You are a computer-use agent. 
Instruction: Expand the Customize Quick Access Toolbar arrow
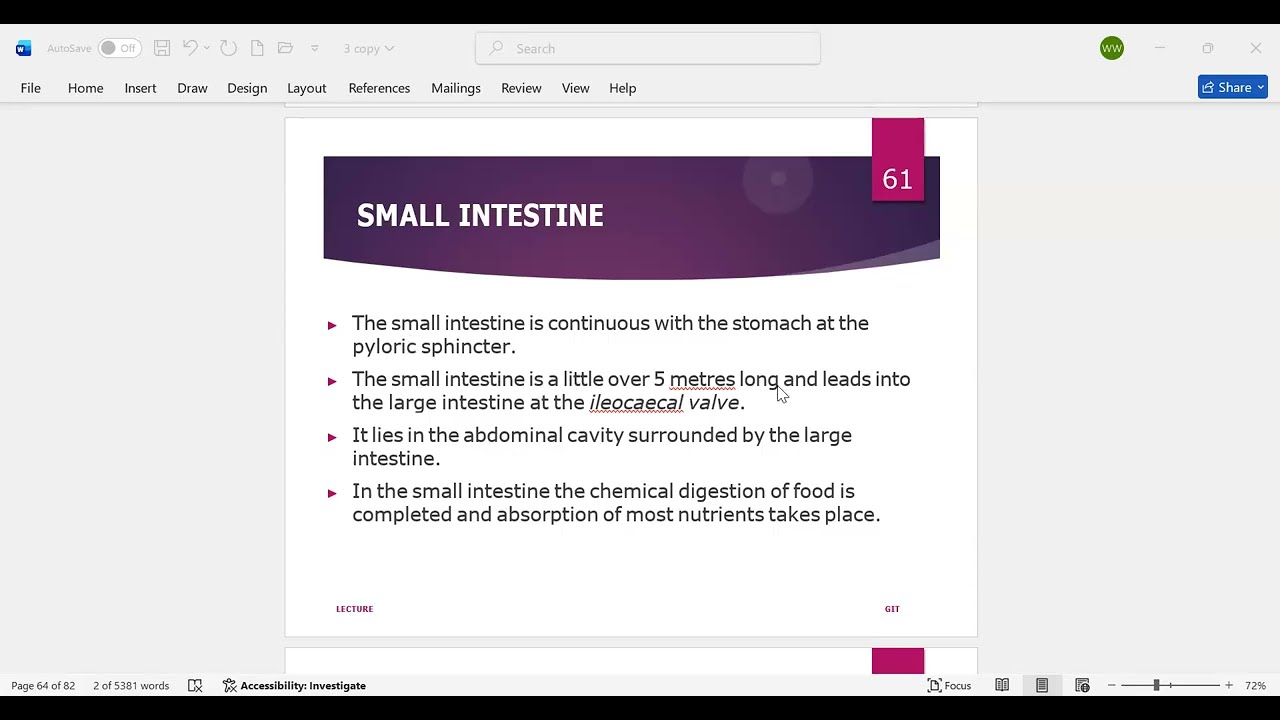point(314,48)
